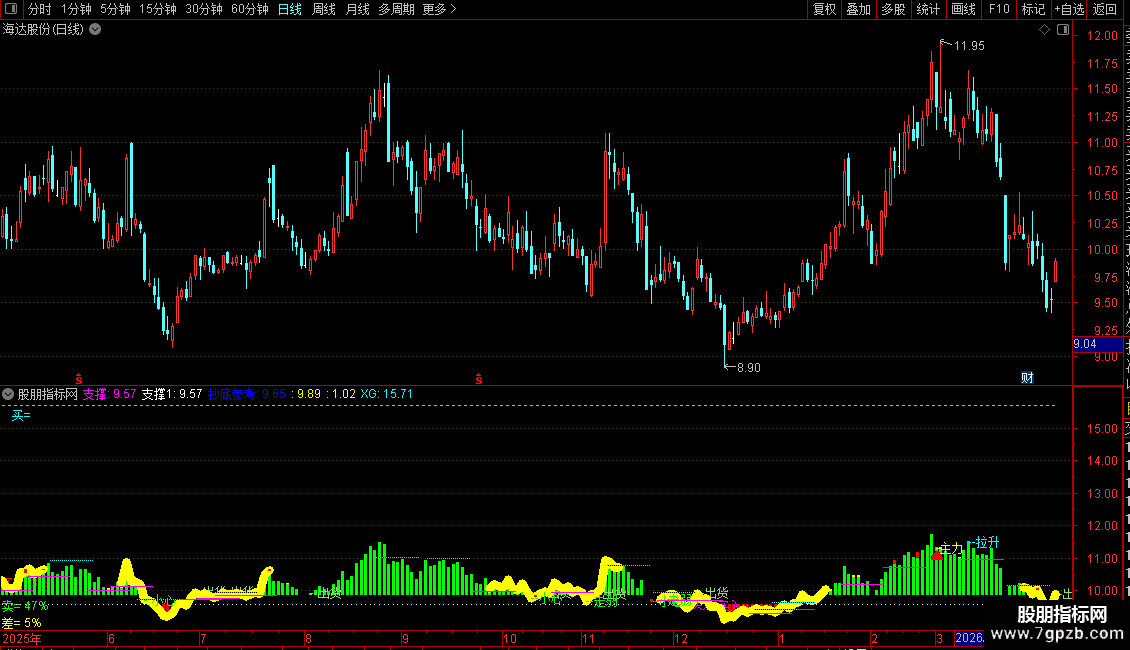Open F10 company information
Screen dimensions: 1130x650
[x=999, y=9]
